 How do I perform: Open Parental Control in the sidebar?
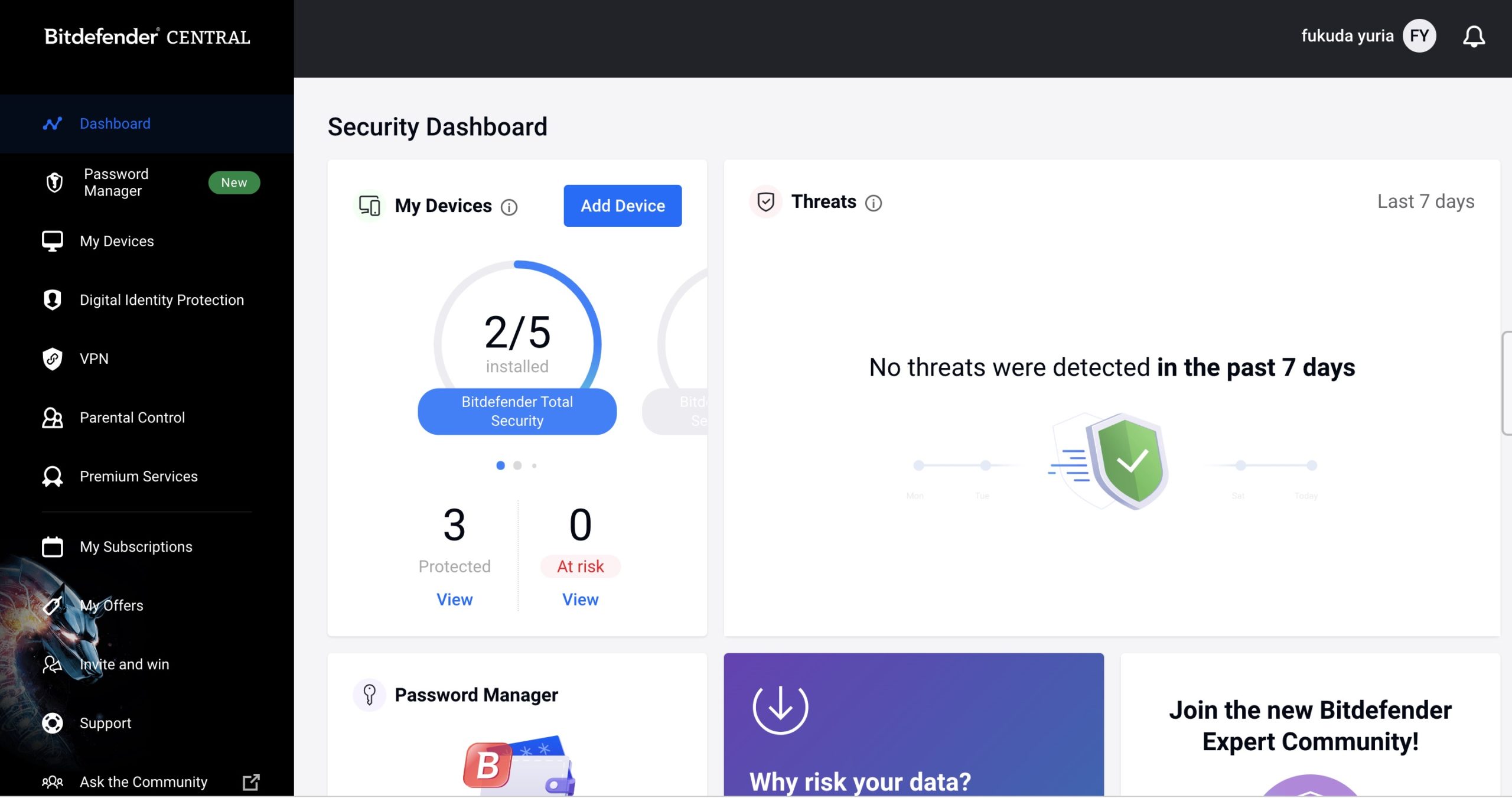coord(147,418)
